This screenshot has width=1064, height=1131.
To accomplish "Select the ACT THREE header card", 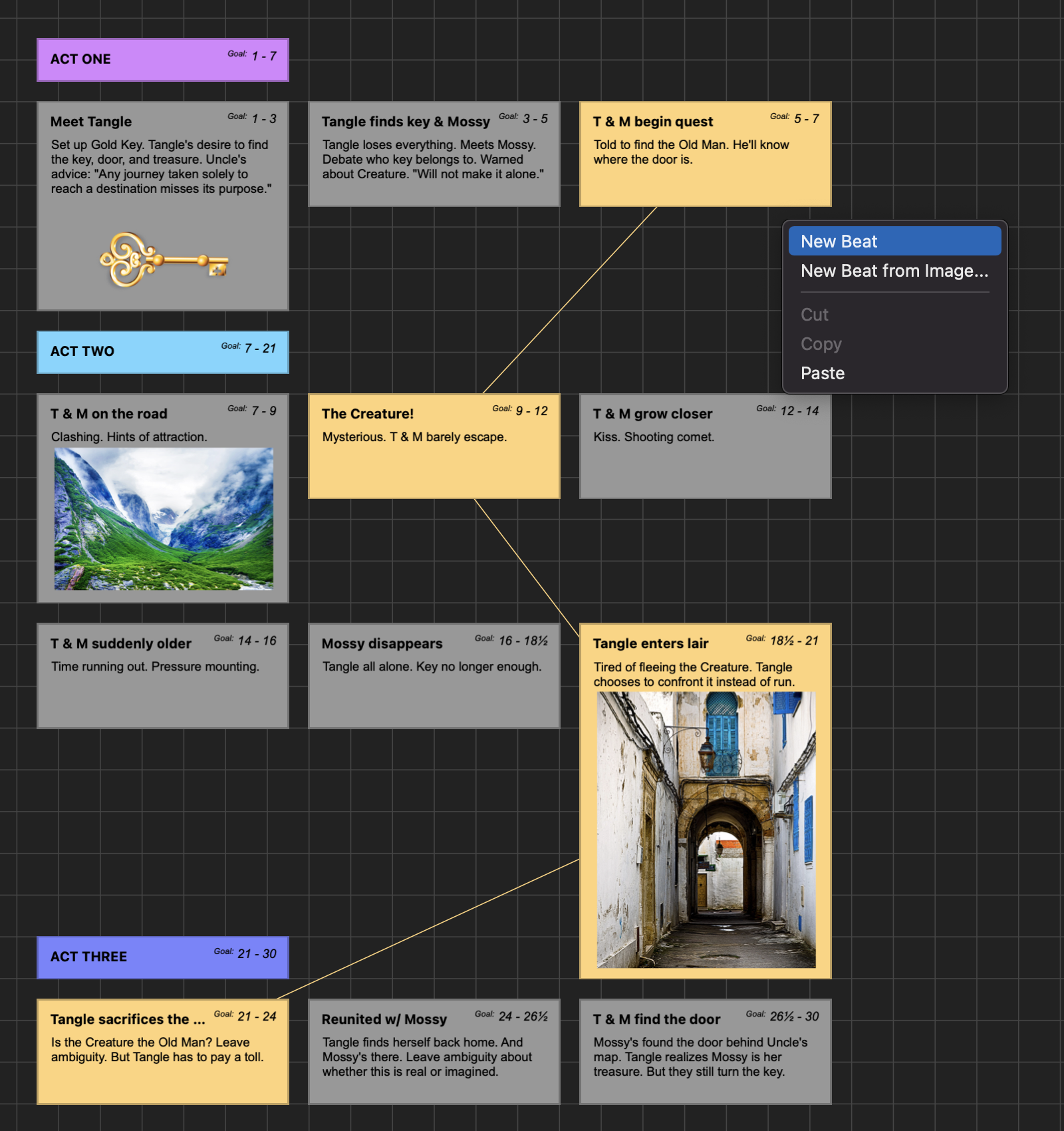I will point(162,957).
